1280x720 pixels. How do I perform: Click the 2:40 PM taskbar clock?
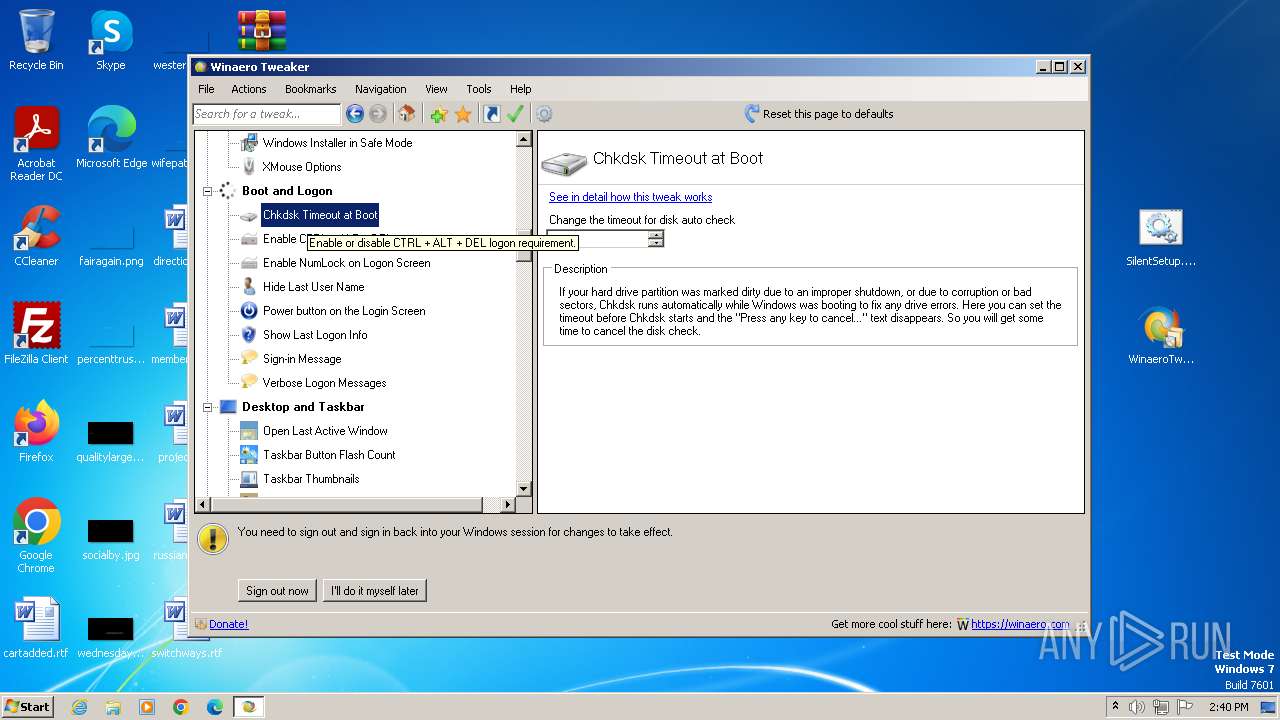pyautogui.click(x=1229, y=707)
